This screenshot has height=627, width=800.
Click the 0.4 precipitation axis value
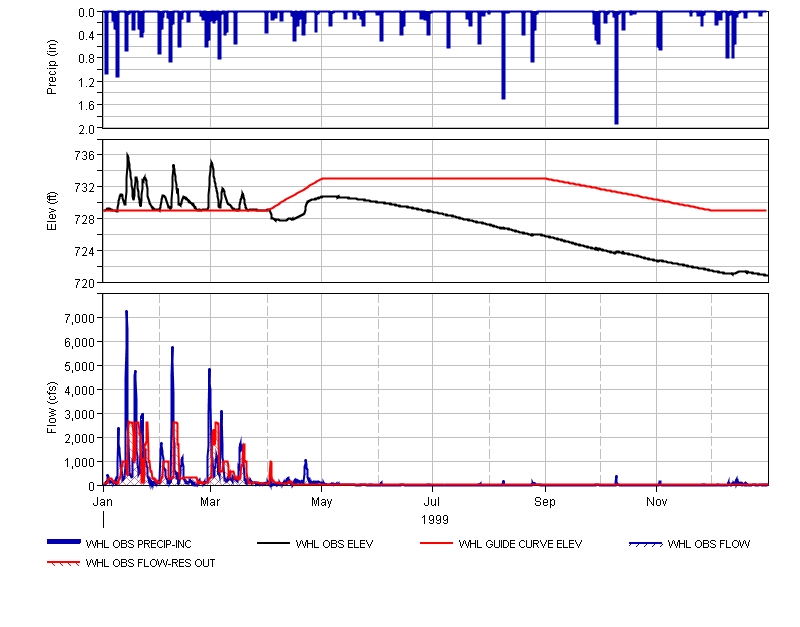pyautogui.click(x=87, y=36)
